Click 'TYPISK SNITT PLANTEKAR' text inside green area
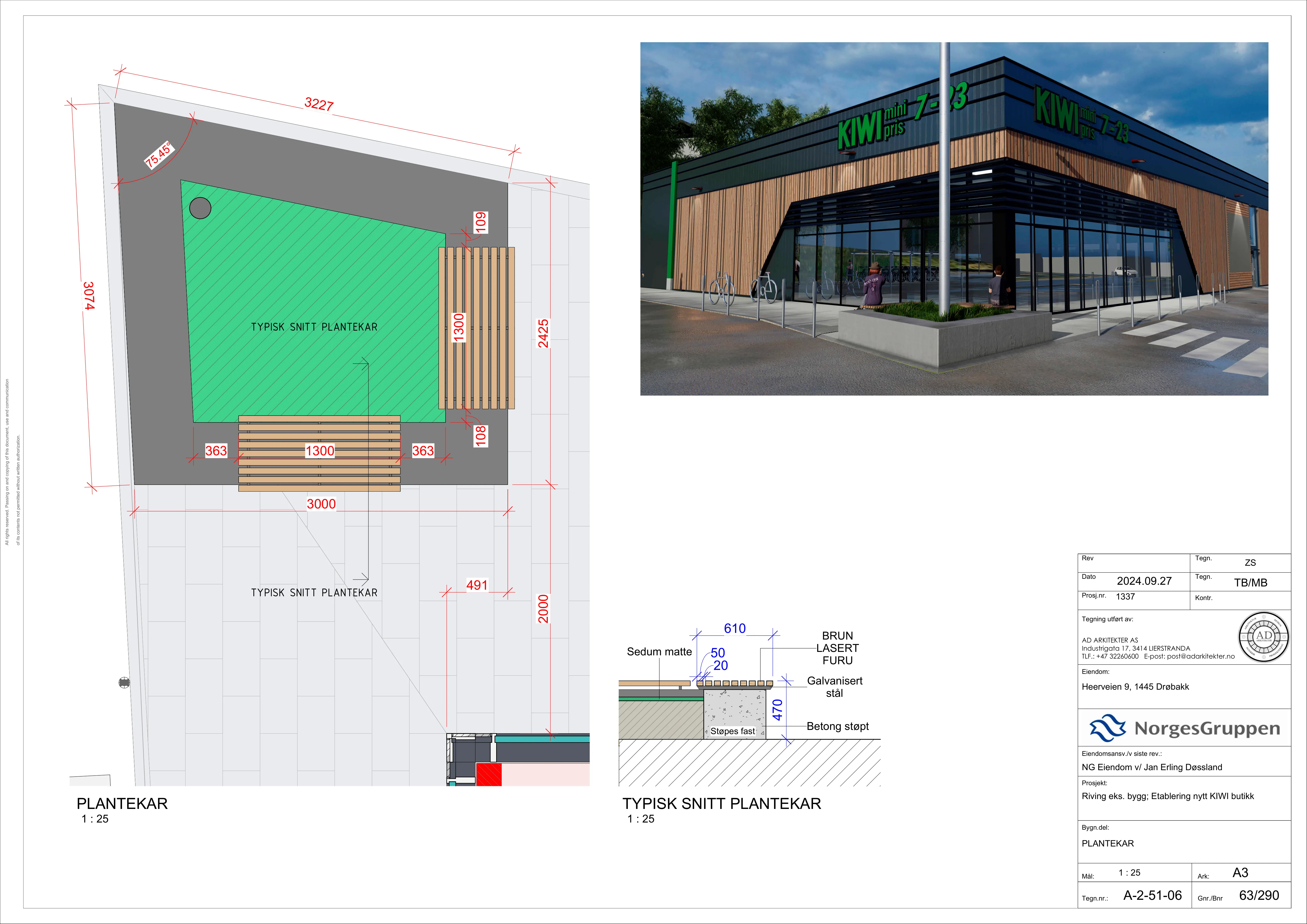Screen dimensions: 1307x924 314,327
